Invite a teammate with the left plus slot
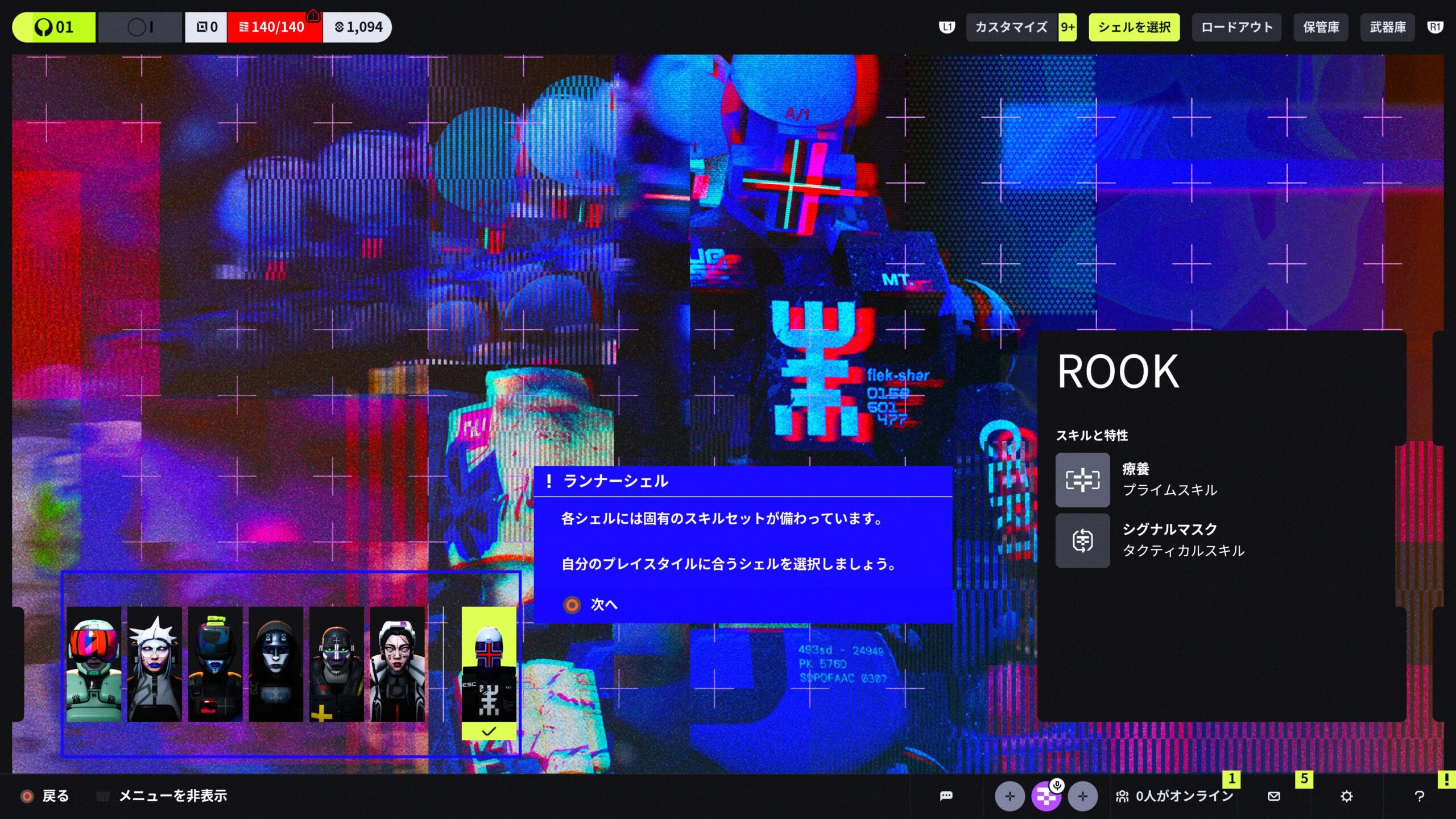The width and height of the screenshot is (1456, 819). point(1010,796)
